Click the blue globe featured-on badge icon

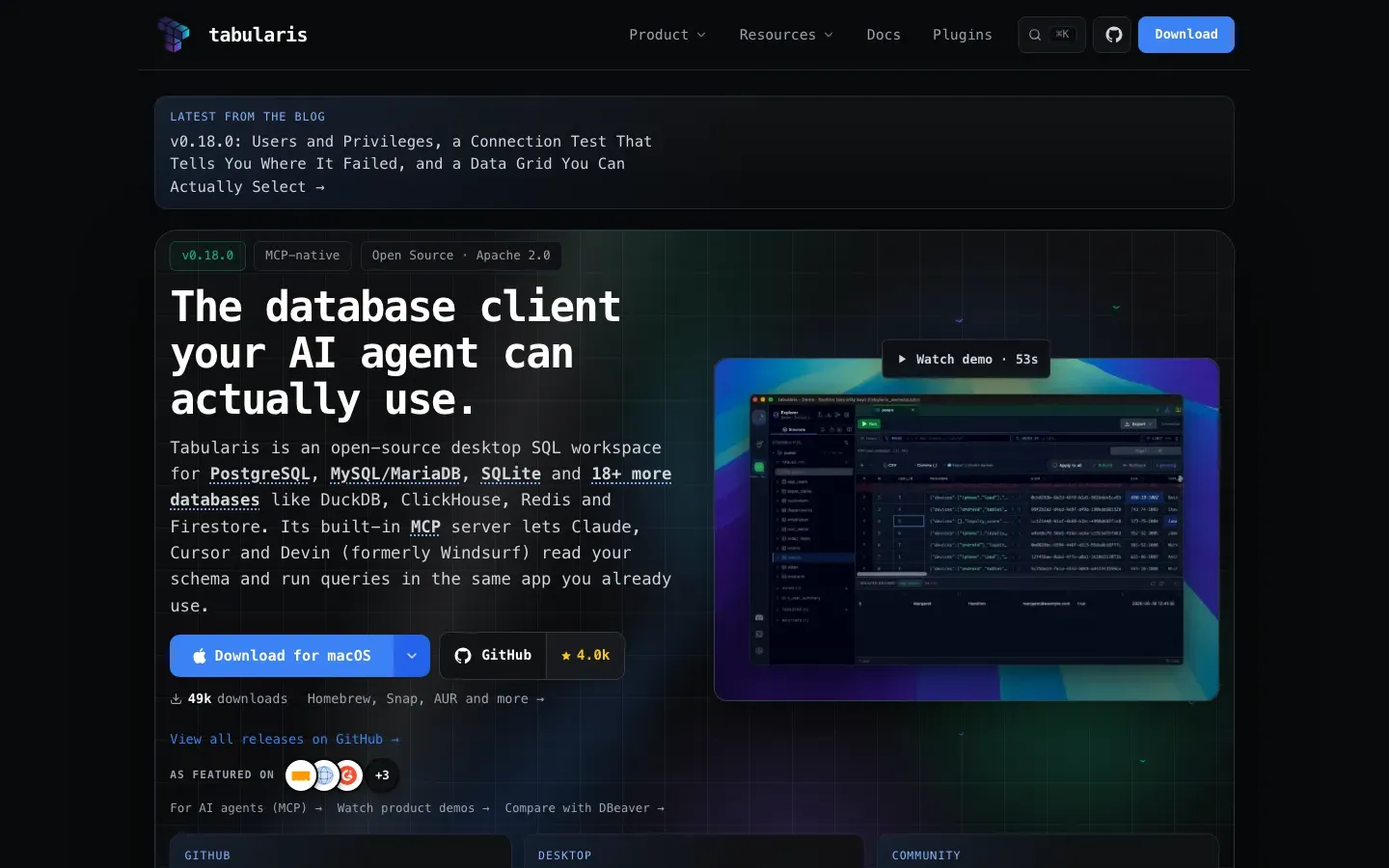tap(325, 774)
